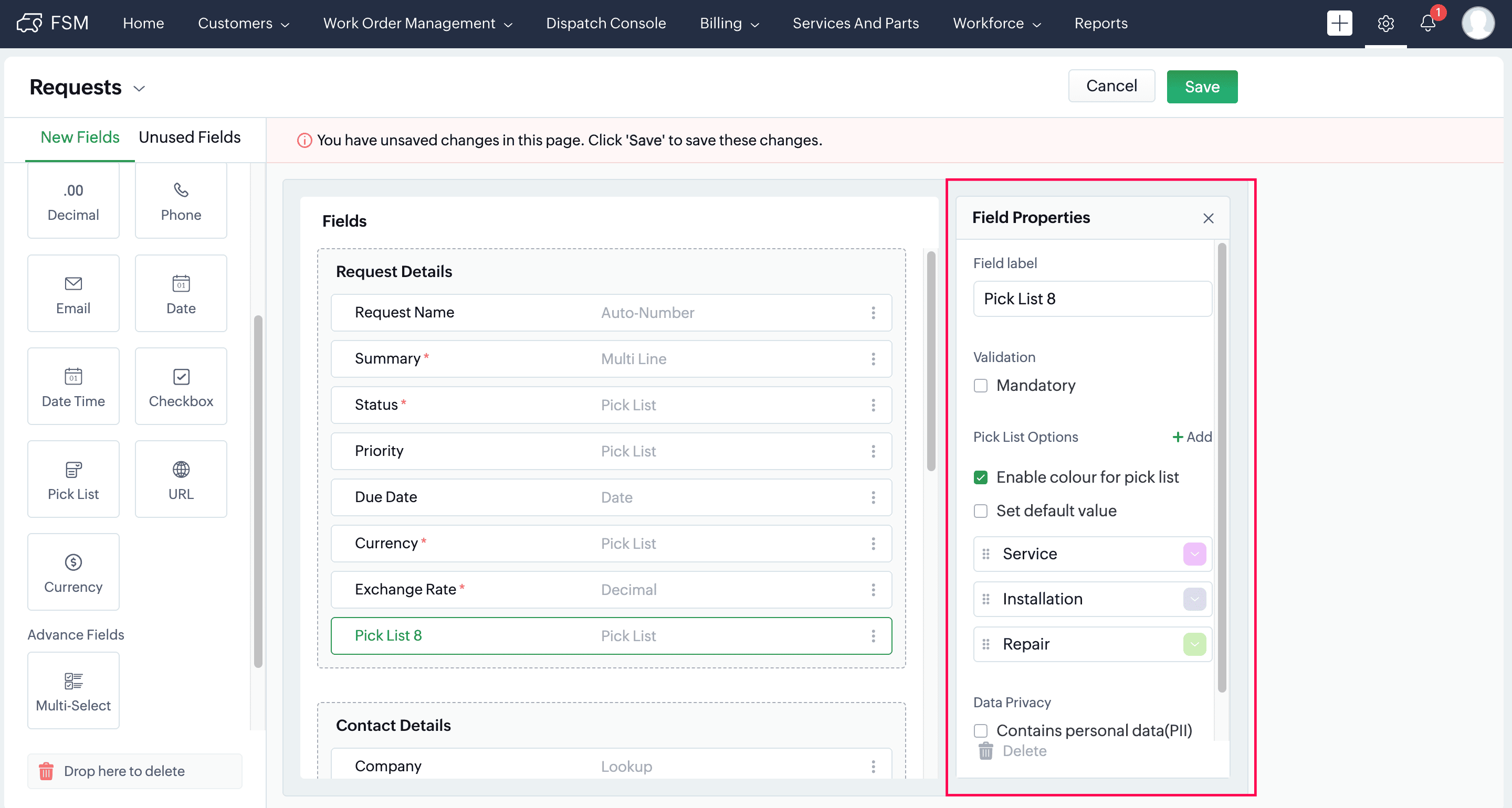Click the Pick List field type icon
This screenshot has width=1512, height=808.
[x=73, y=470]
